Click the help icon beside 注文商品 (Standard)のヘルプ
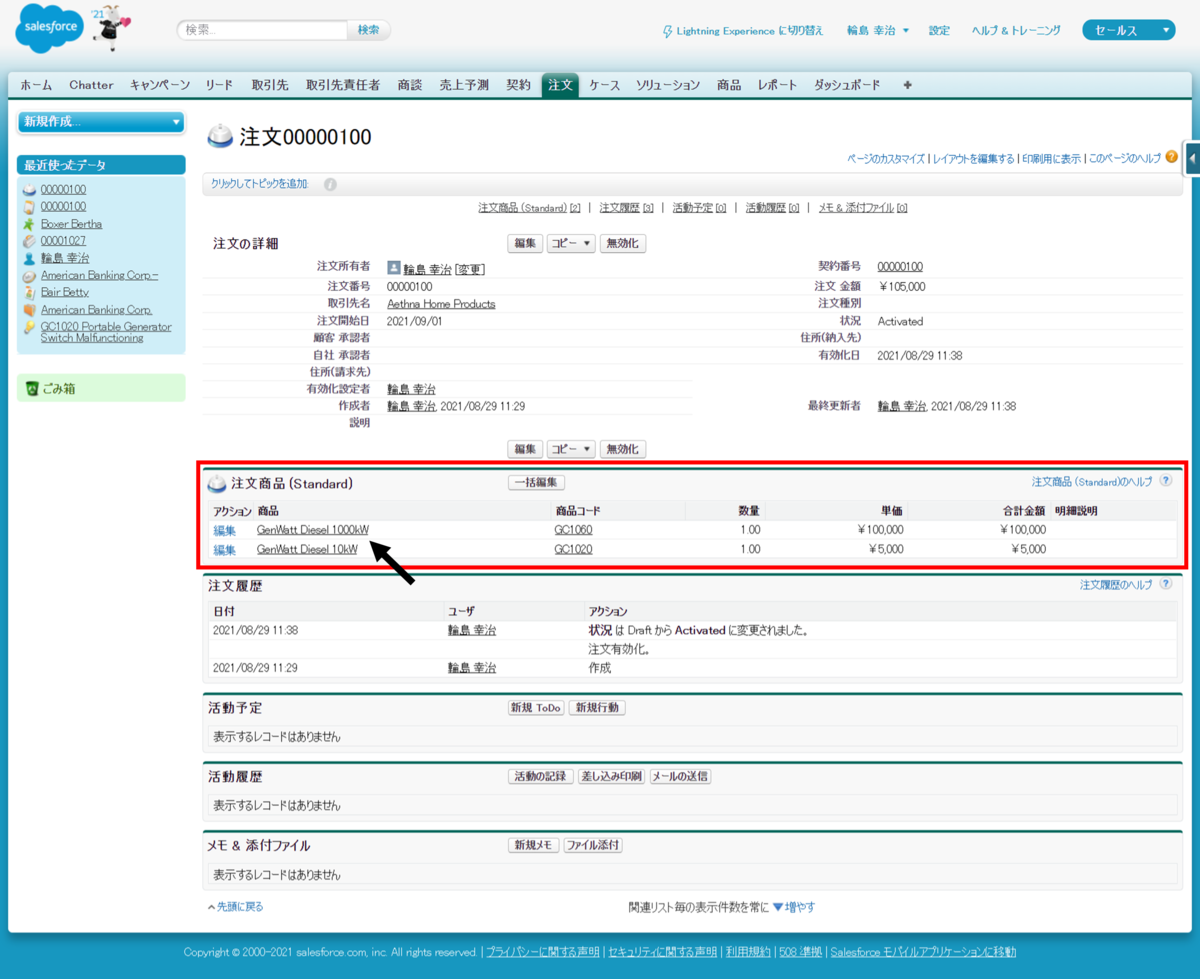1200x979 pixels. [1165, 481]
